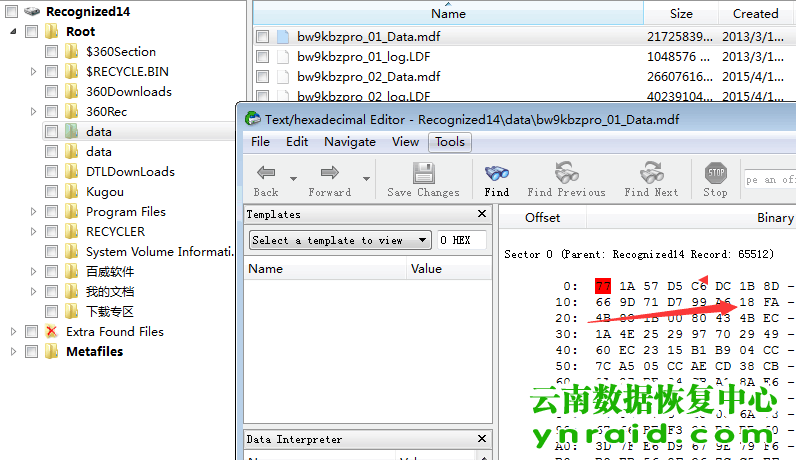The image size is (796, 460).
Task: Open the Tools menu
Action: tap(449, 142)
